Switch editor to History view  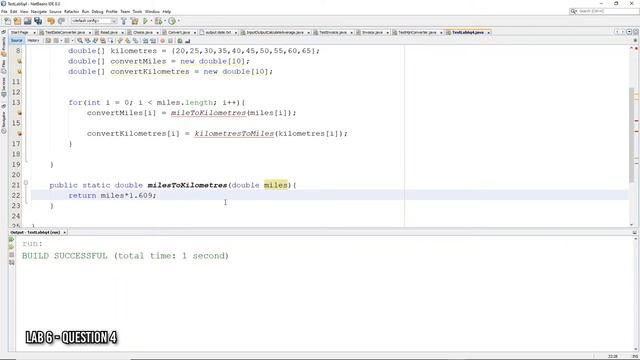point(33,40)
